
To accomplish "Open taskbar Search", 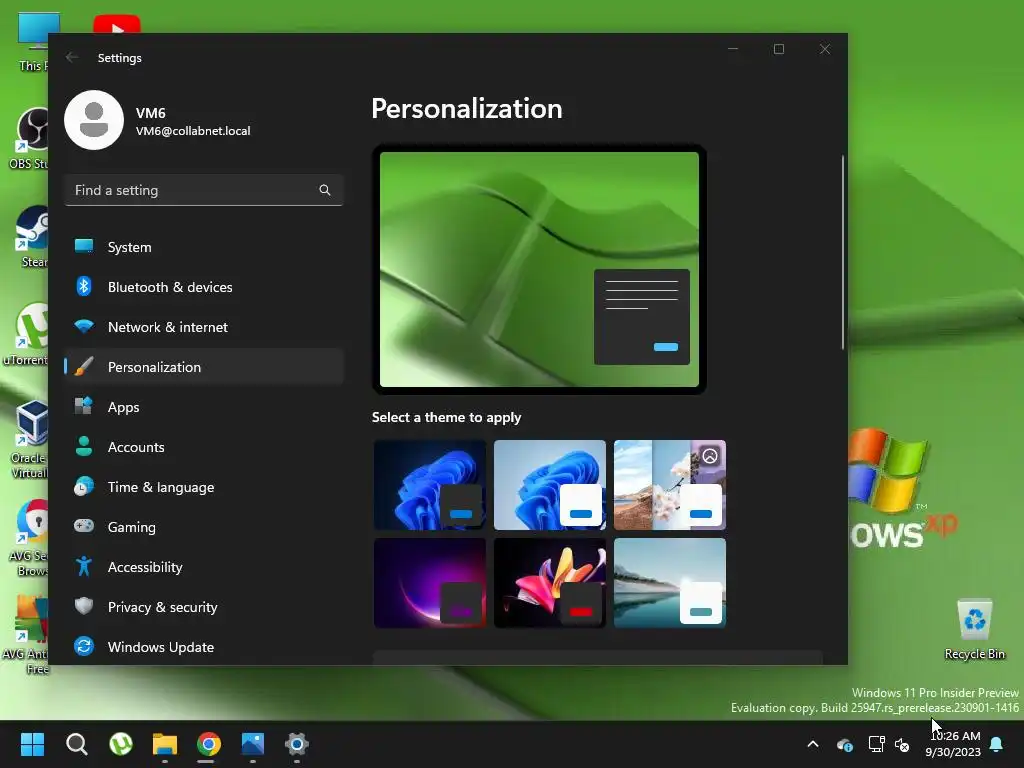I will tap(76, 744).
